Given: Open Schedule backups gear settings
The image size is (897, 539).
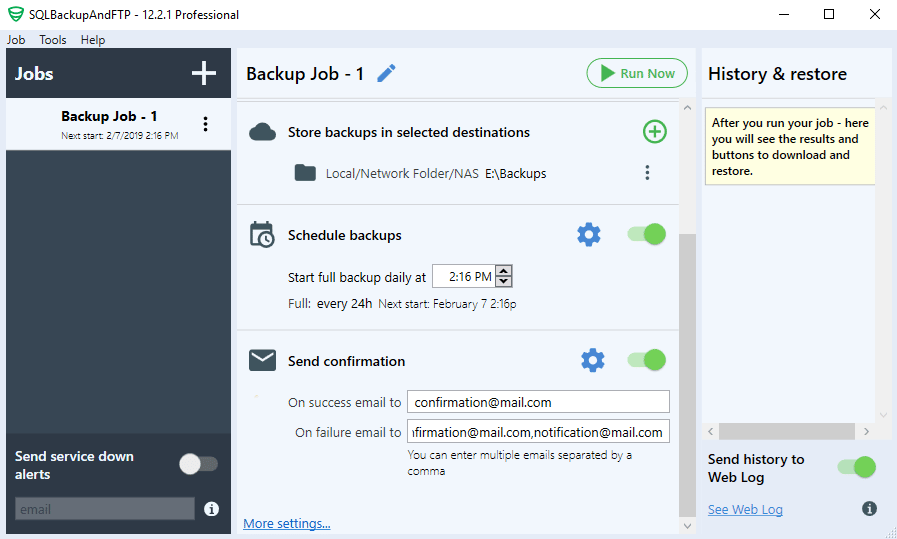Looking at the screenshot, I should point(589,235).
